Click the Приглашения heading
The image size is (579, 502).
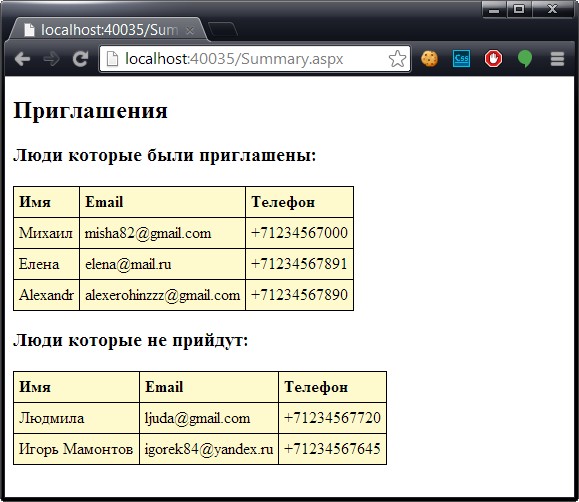[x=90, y=110]
